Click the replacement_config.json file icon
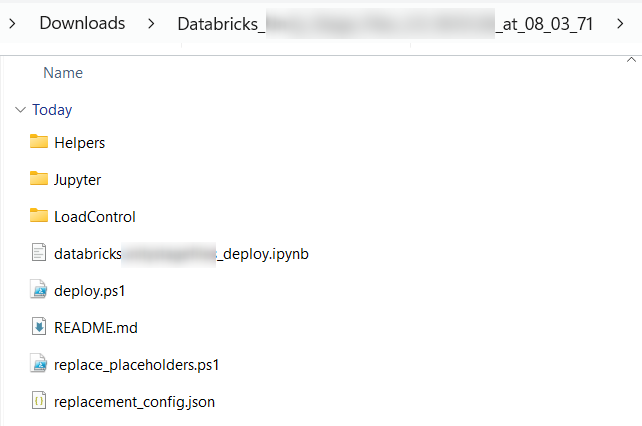The image size is (642, 426). pos(39,401)
